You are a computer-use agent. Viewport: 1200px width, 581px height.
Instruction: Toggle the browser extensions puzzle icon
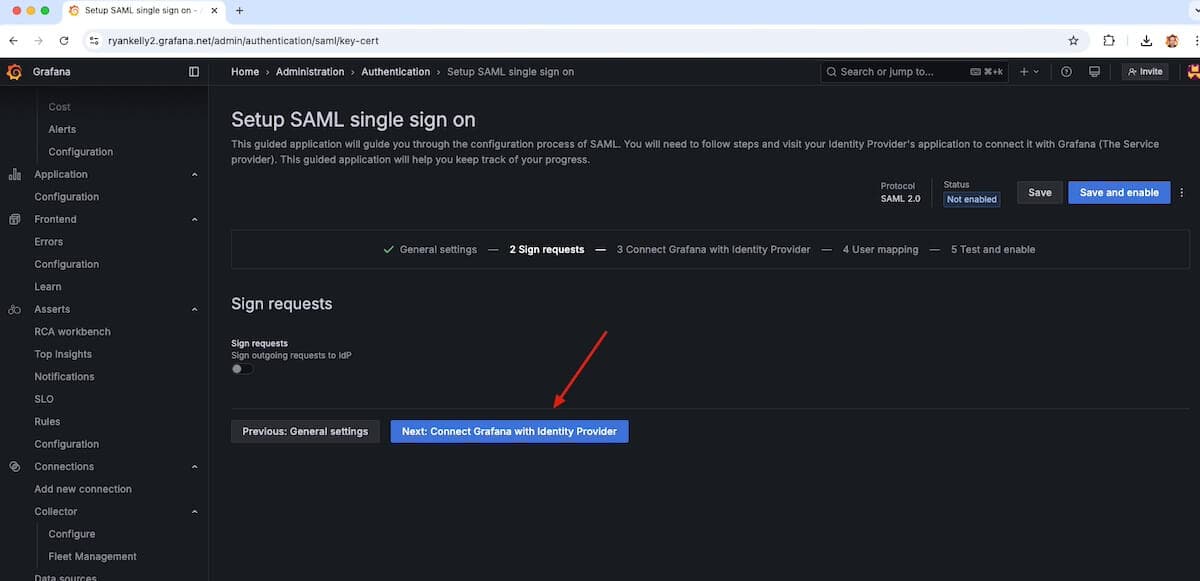click(x=1109, y=40)
